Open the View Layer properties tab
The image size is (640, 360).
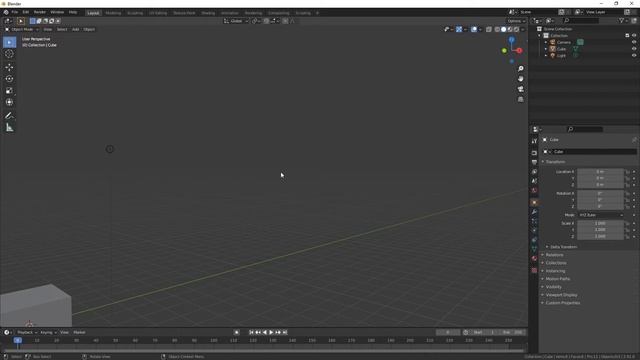[534, 171]
